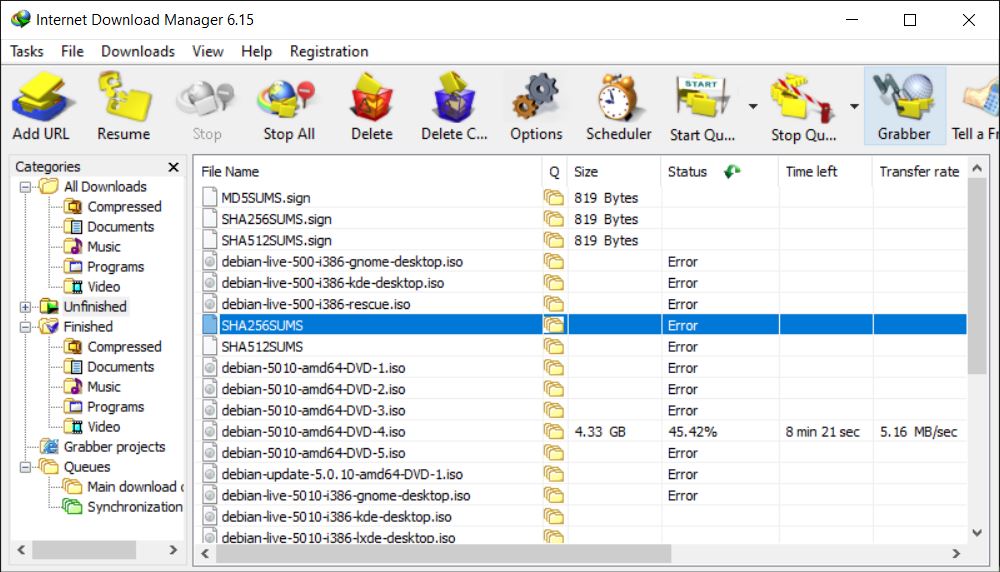Launch the Grabber tool icon
The image size is (1000, 572).
click(x=904, y=98)
